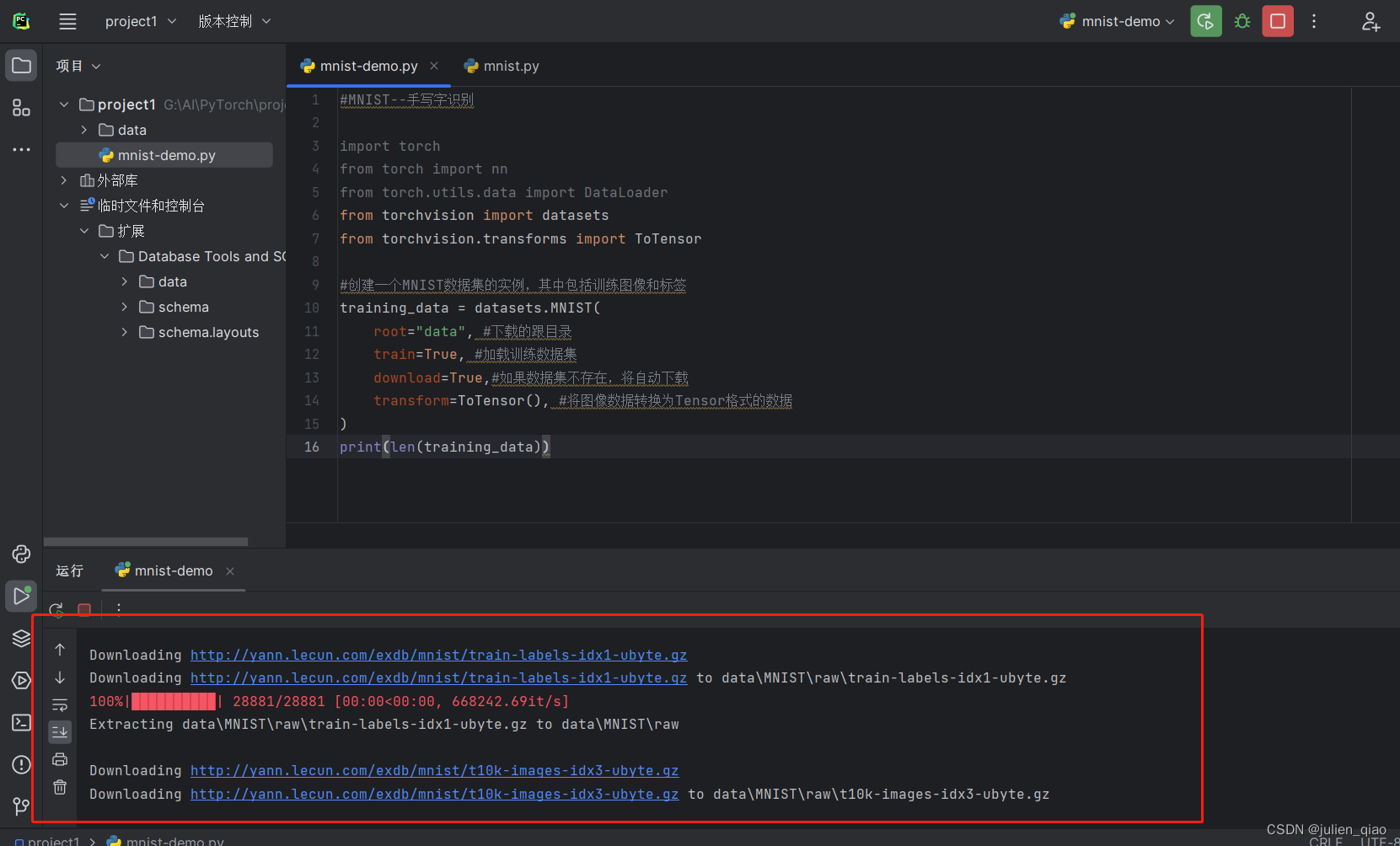This screenshot has width=1400, height=846.
Task: Open the Python Console tool window
Action: 21,554
